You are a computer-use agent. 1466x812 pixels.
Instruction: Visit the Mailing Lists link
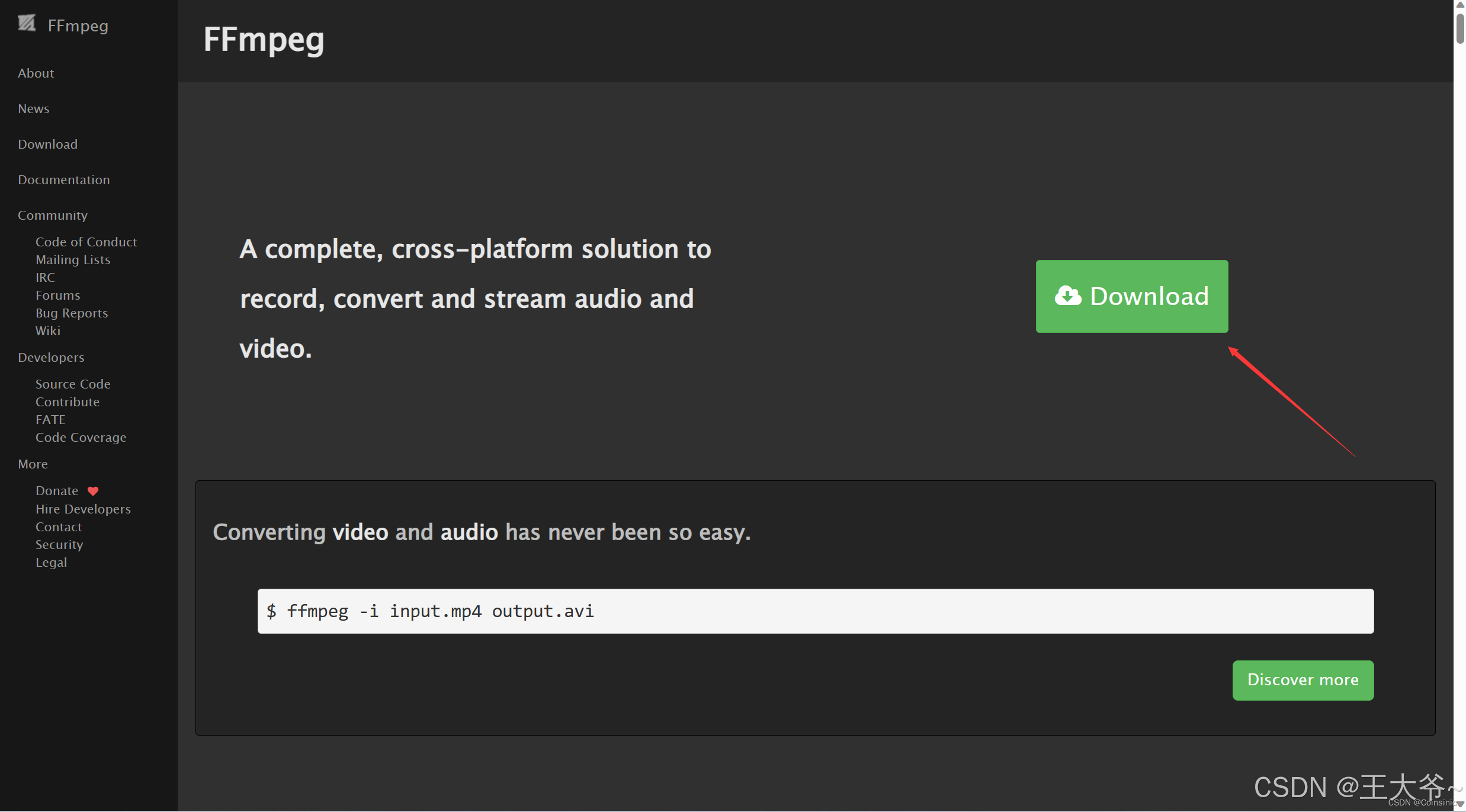73,260
